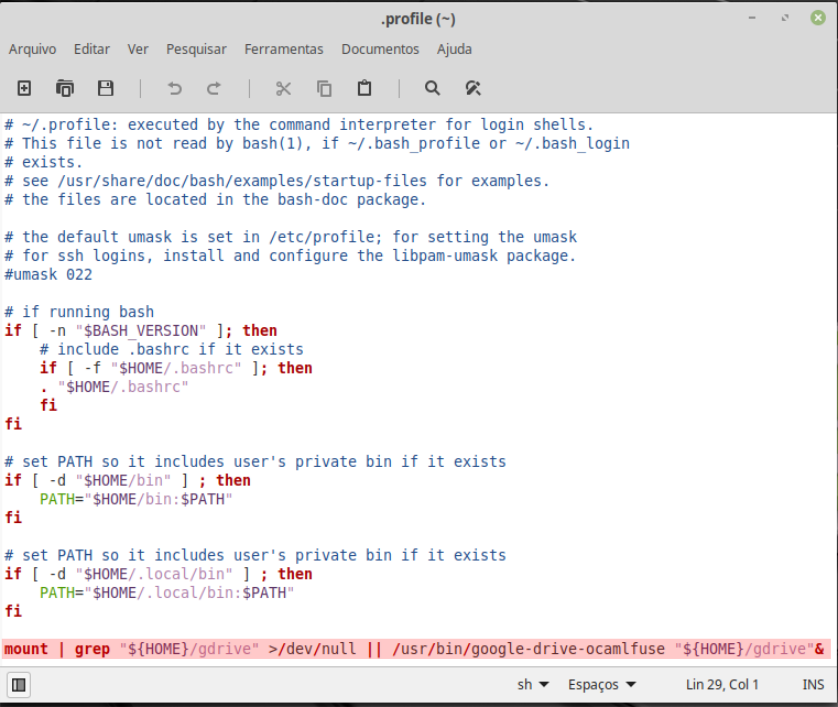This screenshot has height=707, width=838.
Task: Click the '# This file is not read' line
Action: [317, 144]
